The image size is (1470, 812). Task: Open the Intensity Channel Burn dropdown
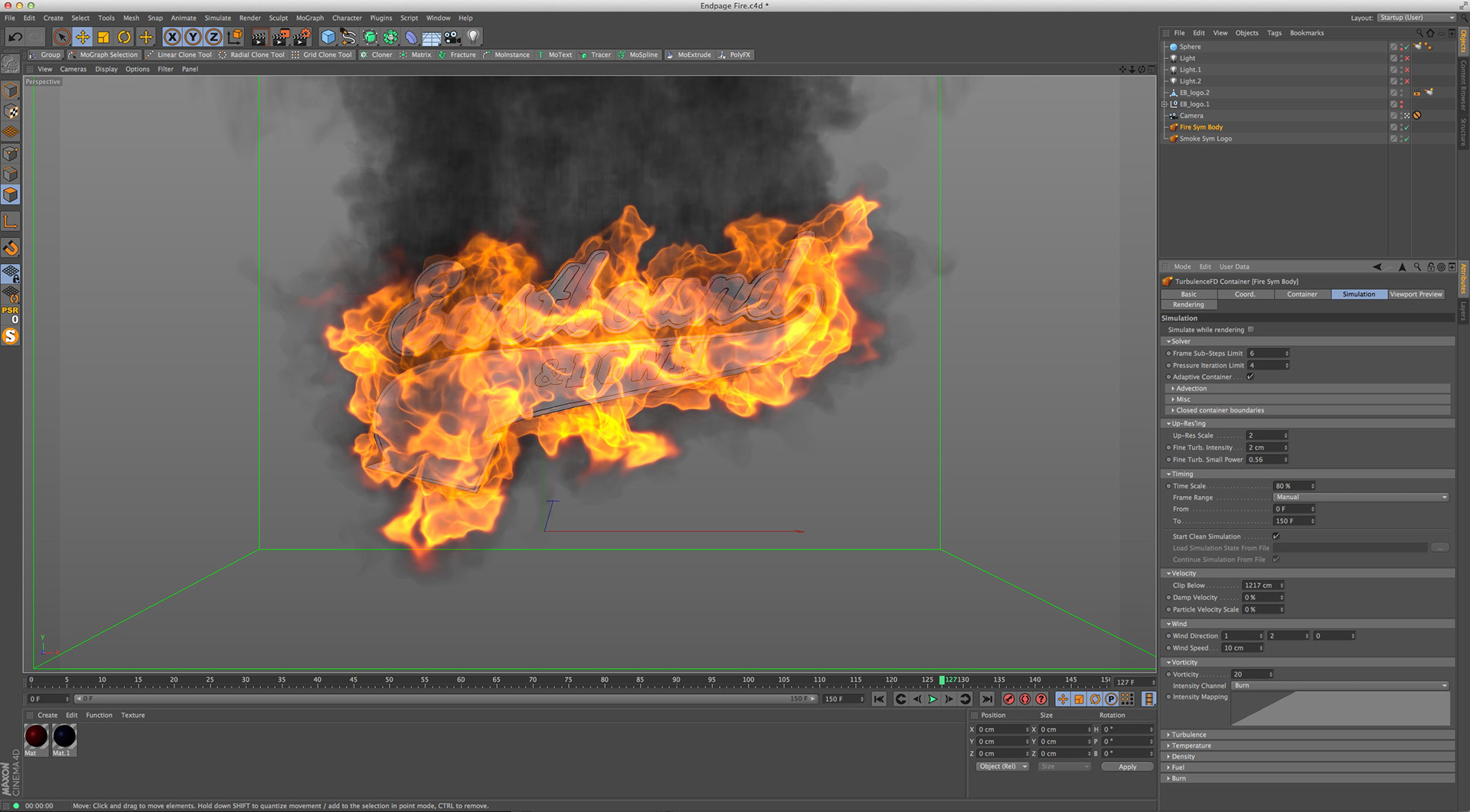1341,686
